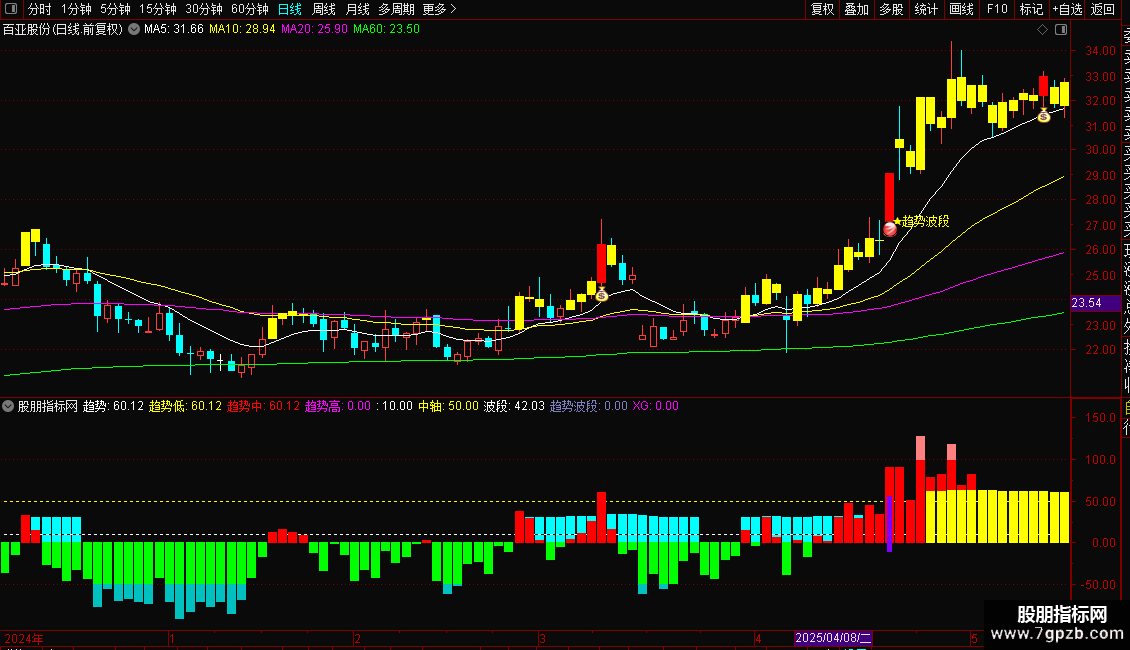Image resolution: width=1130 pixels, height=650 pixels.
Task: Click the 趋势波段: 0.00 value
Action: tap(589, 406)
